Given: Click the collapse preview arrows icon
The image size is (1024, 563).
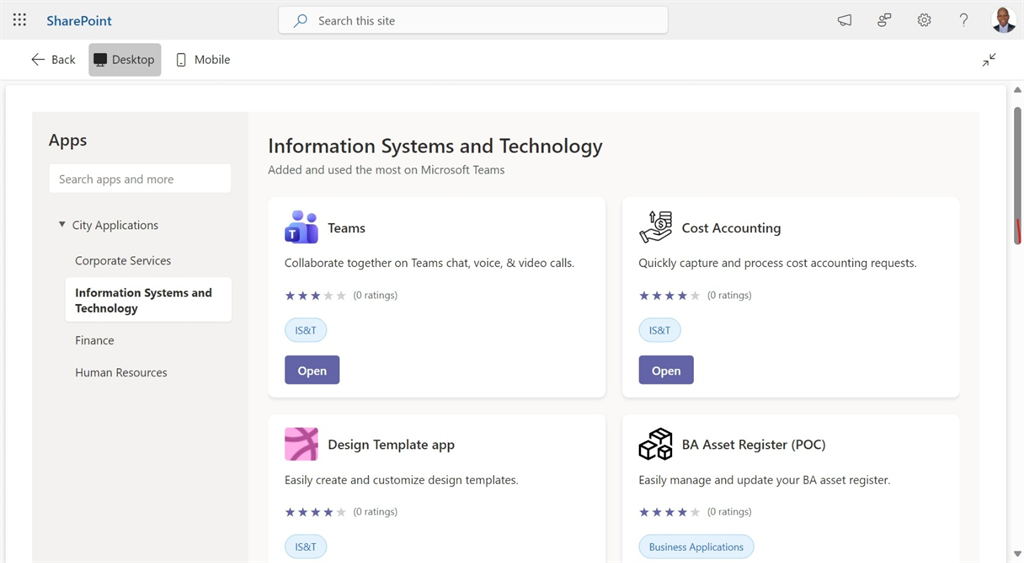Looking at the screenshot, I should pos(989,60).
